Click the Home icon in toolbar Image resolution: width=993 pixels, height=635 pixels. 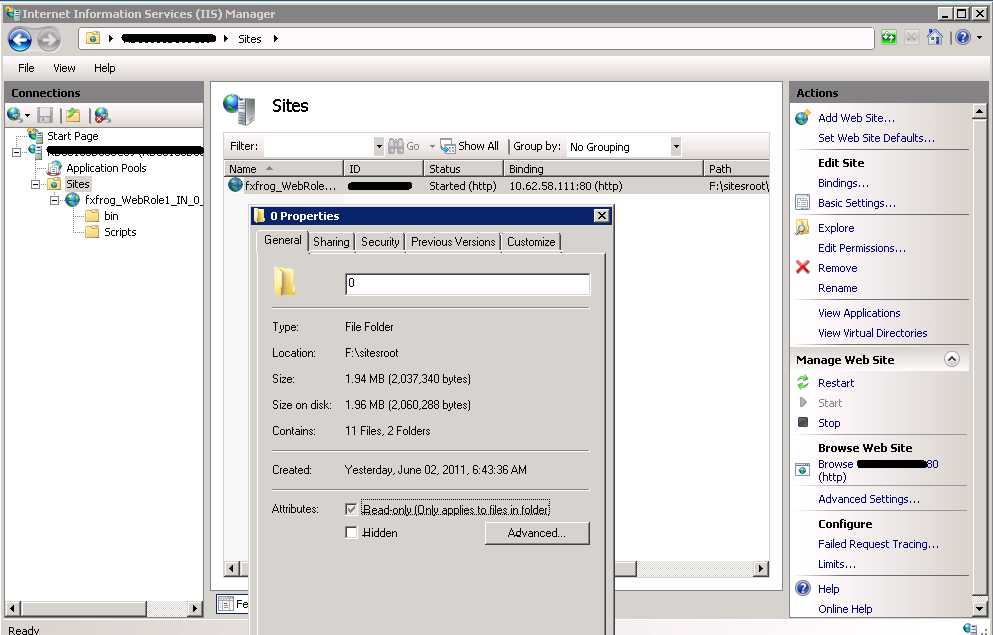[935, 38]
